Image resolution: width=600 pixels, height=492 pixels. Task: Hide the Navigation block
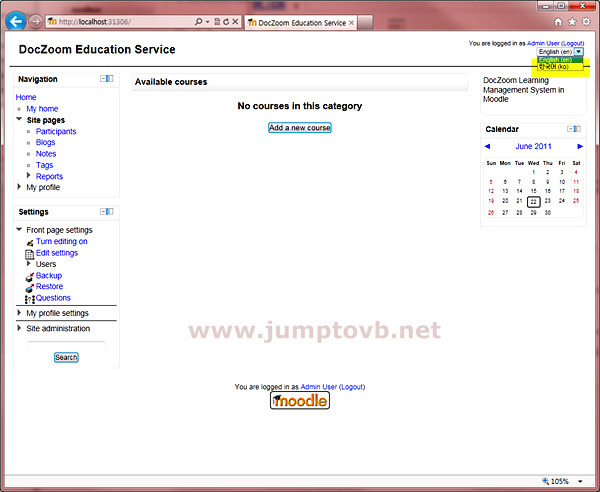point(103,78)
